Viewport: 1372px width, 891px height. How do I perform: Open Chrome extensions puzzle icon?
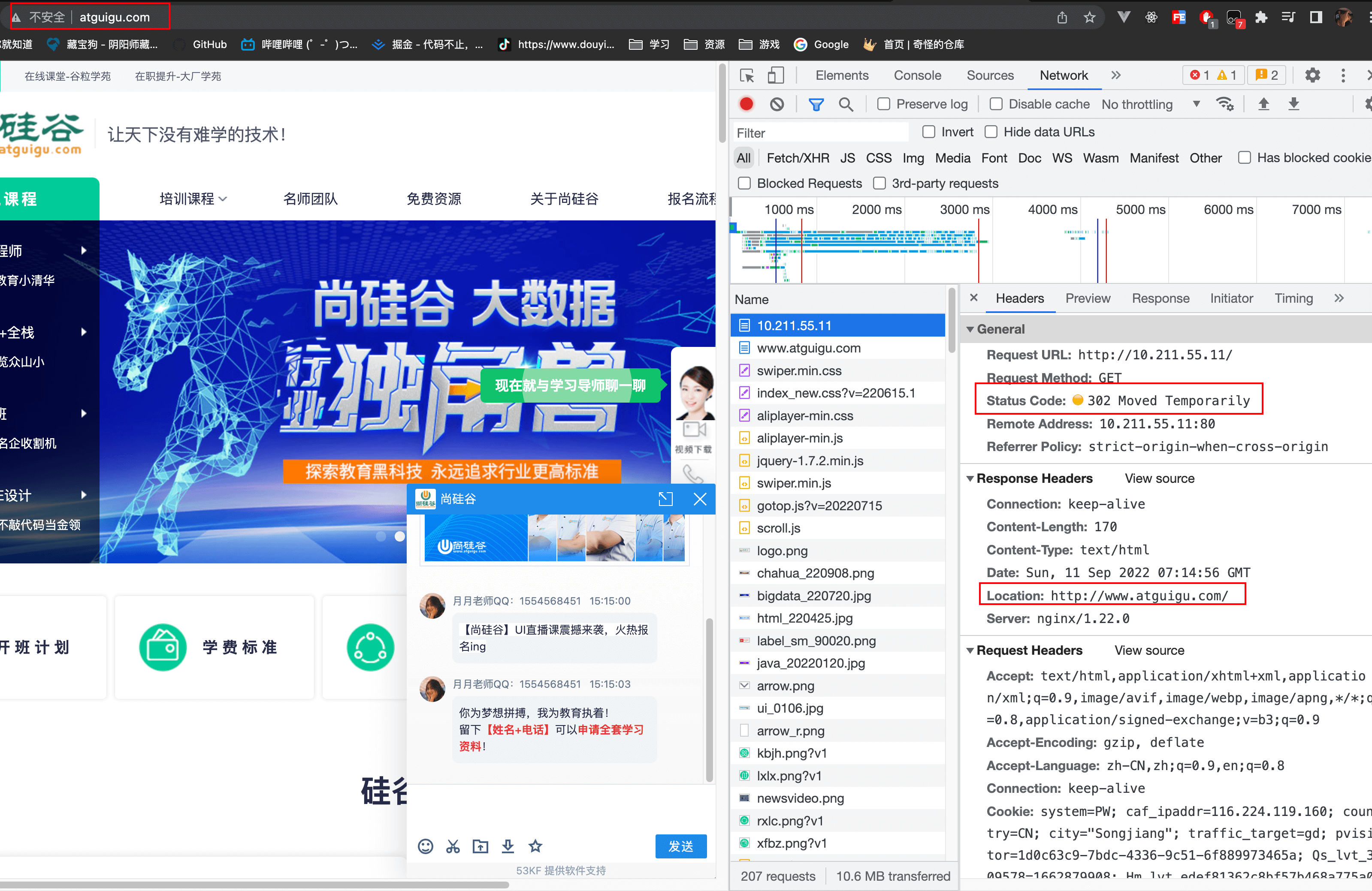(x=1261, y=17)
